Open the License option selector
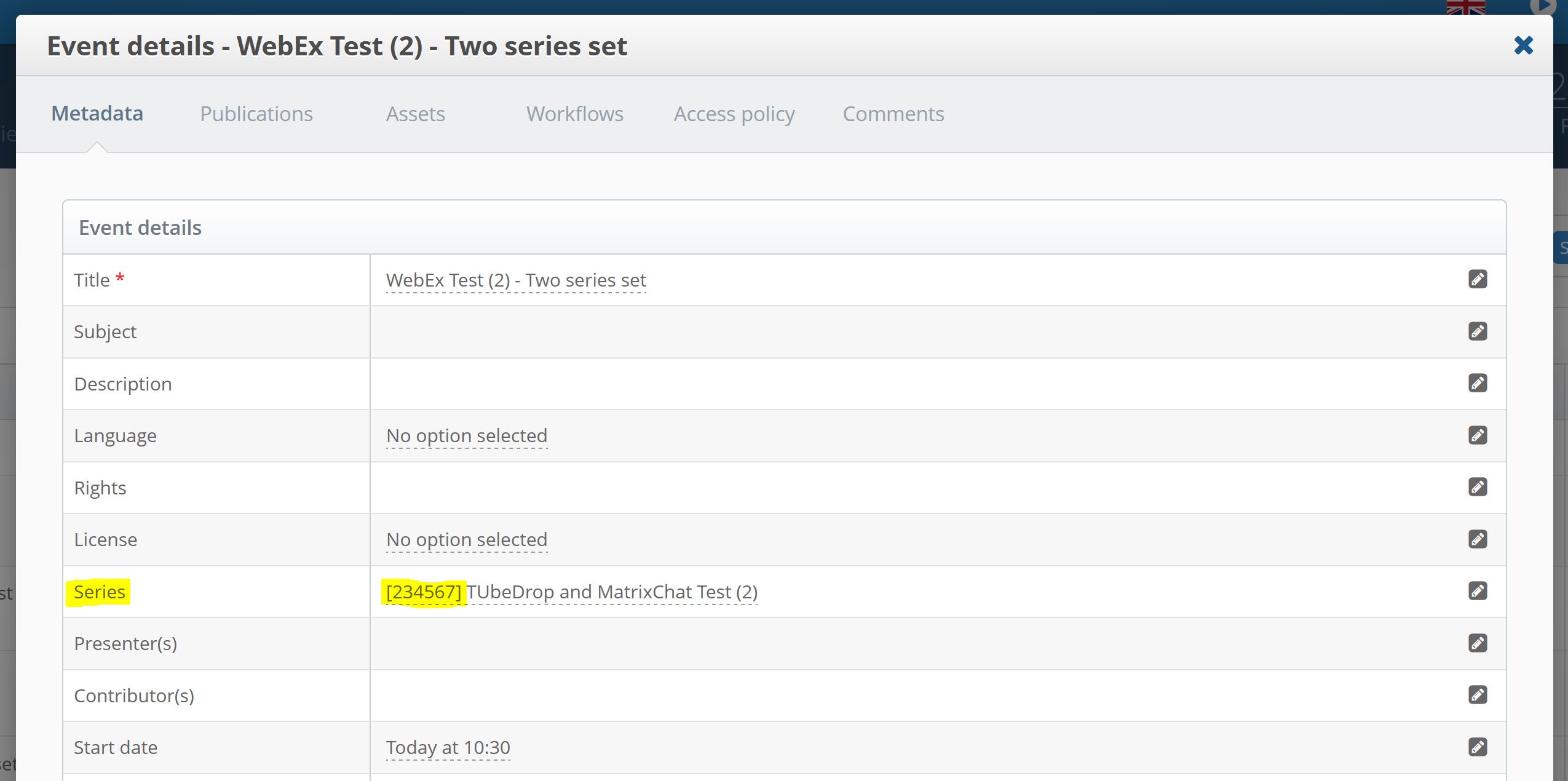Screen dimensions: 1568x781 click(x=465, y=539)
